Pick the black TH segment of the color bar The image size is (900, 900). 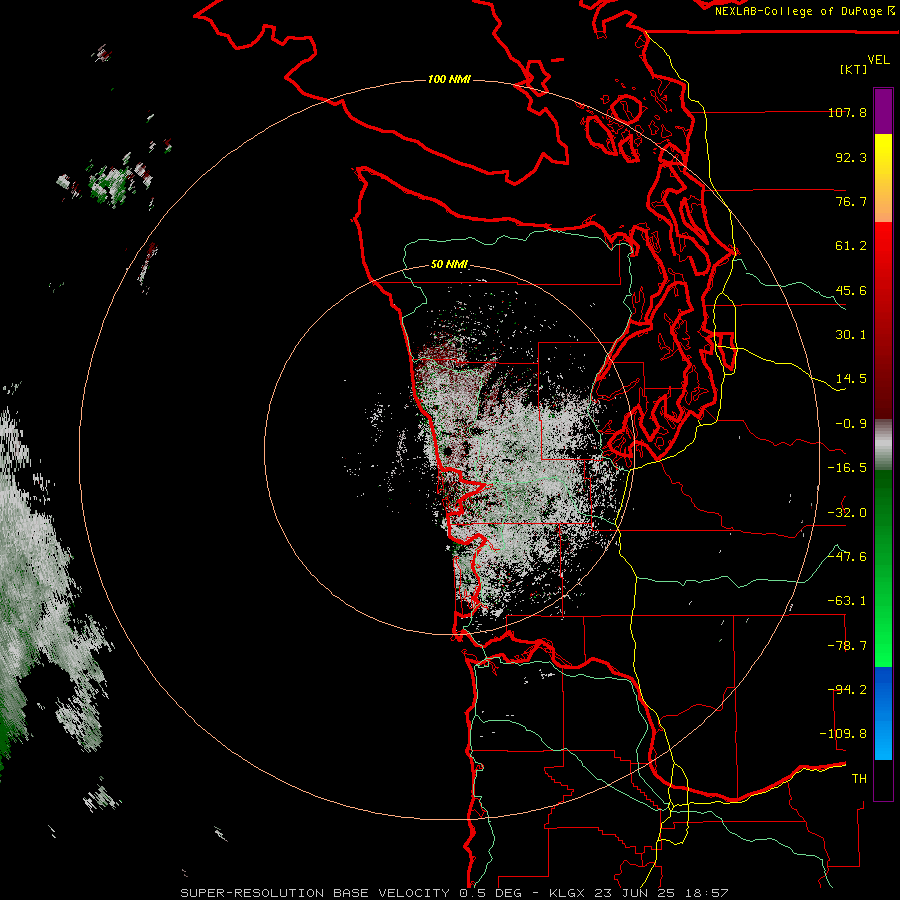click(x=883, y=779)
